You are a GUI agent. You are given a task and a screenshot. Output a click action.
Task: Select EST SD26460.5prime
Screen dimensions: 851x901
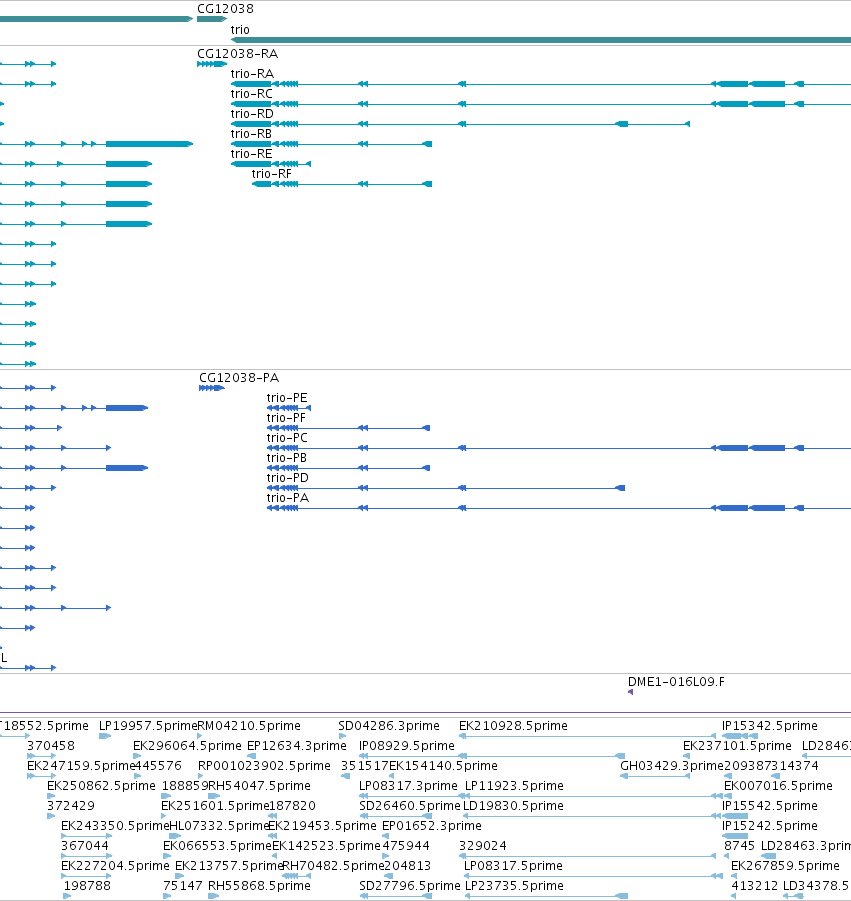tap(410, 806)
